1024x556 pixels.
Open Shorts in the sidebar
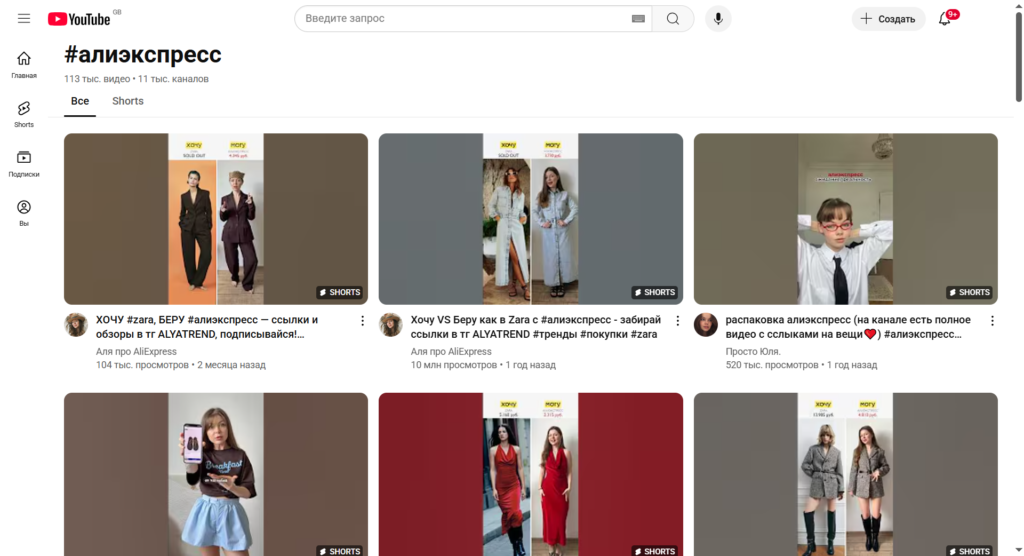[24, 114]
